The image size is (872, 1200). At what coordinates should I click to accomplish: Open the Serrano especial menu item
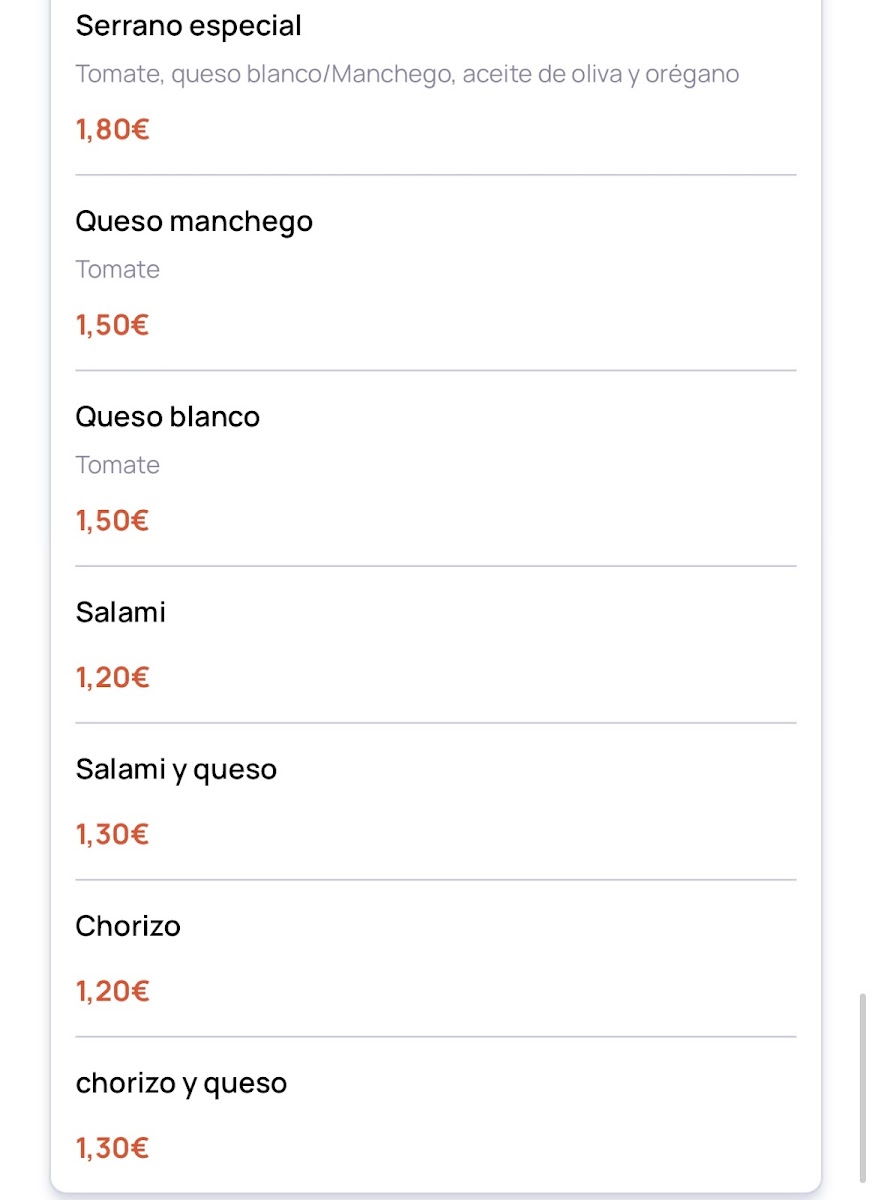pos(188,26)
